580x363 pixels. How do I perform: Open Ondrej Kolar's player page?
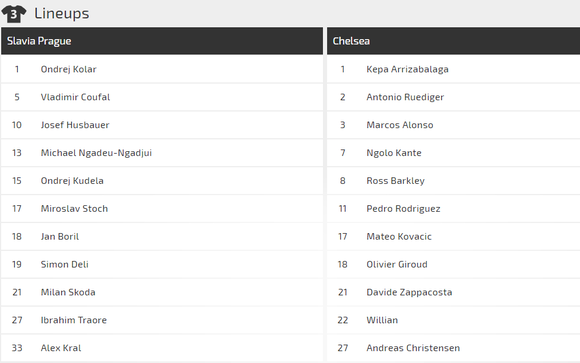[x=68, y=69]
